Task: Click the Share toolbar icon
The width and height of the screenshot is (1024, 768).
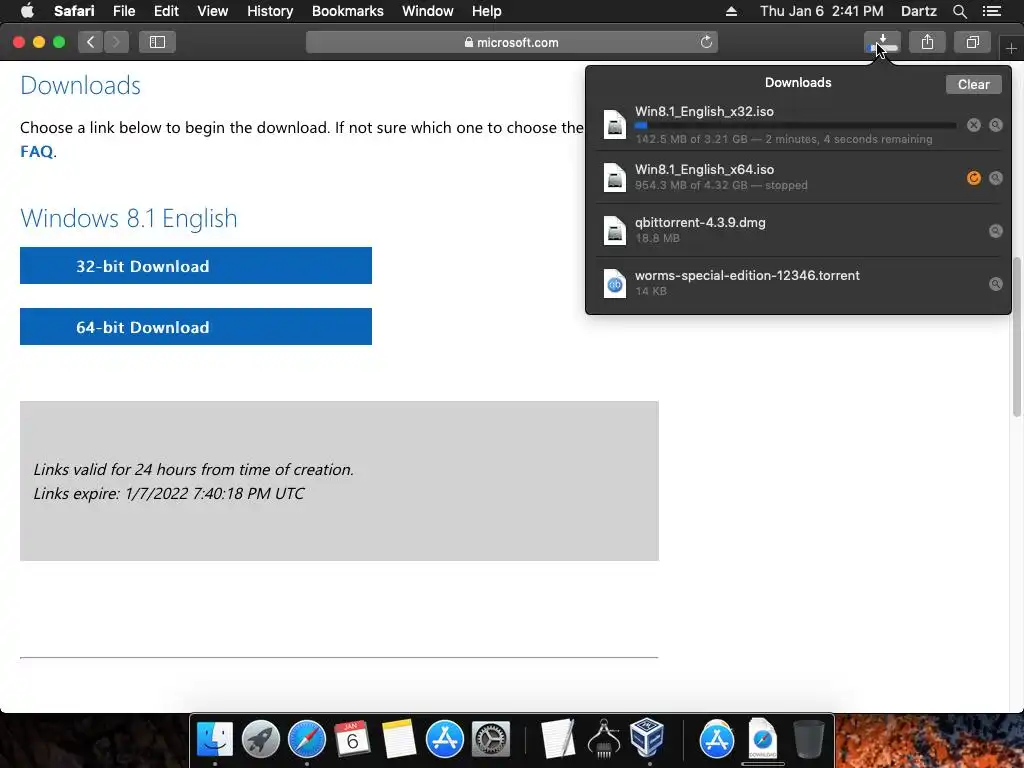Action: (927, 42)
